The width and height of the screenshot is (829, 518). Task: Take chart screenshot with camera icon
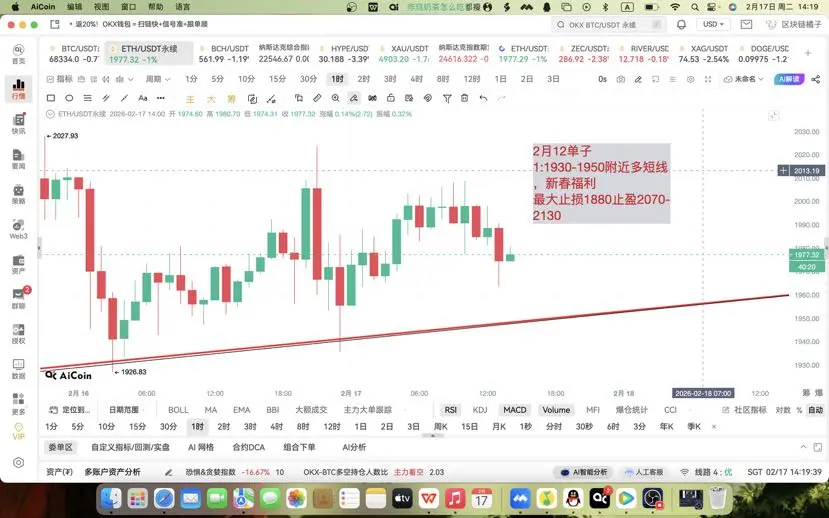(x=621, y=79)
